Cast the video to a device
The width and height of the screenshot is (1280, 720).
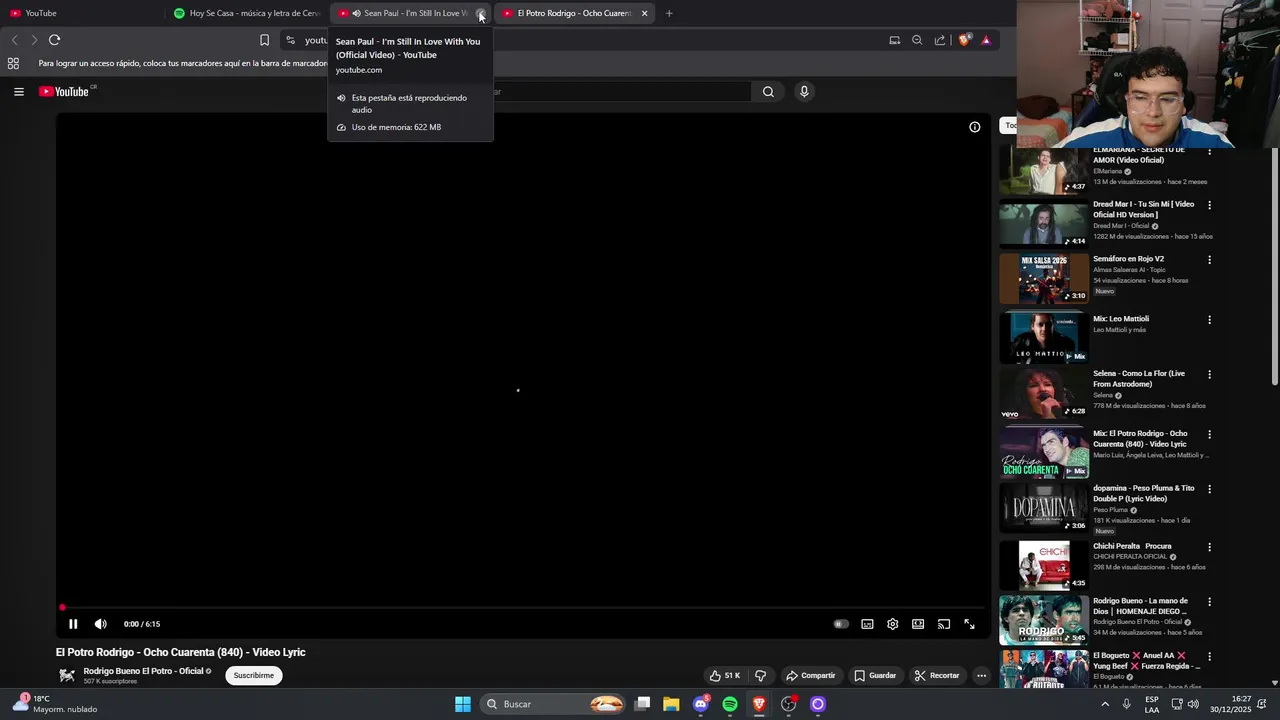[943, 624]
